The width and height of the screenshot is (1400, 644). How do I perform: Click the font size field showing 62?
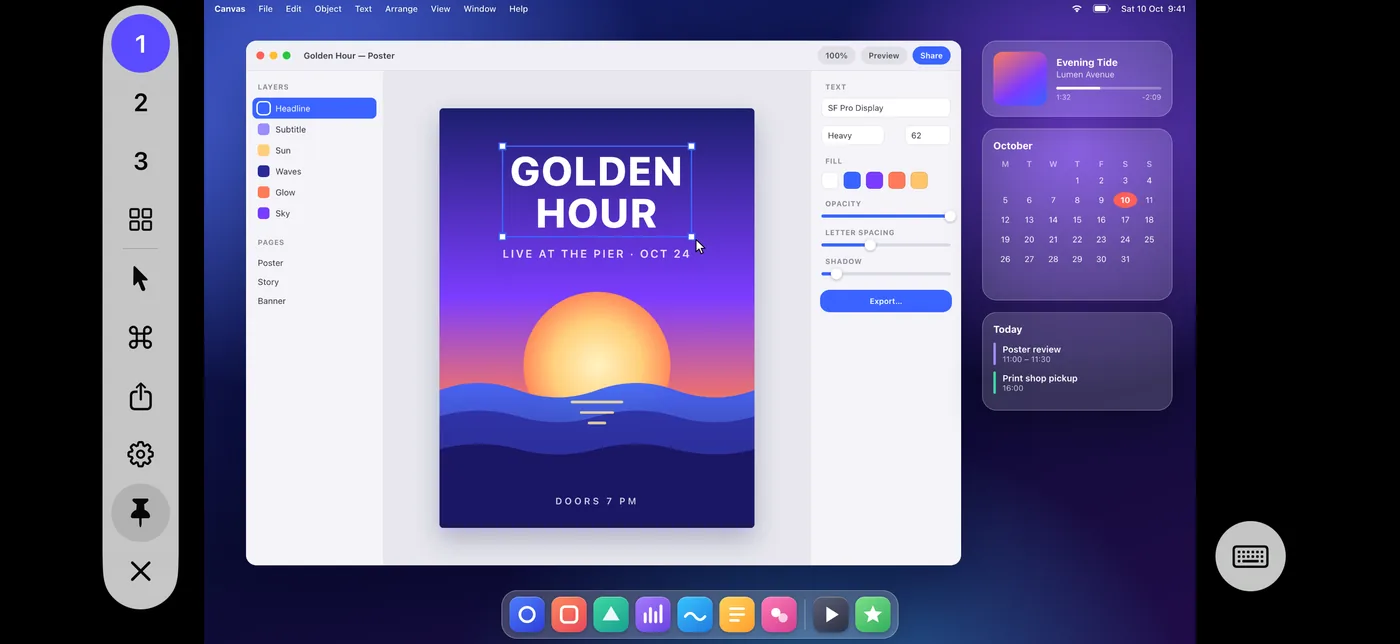point(927,136)
